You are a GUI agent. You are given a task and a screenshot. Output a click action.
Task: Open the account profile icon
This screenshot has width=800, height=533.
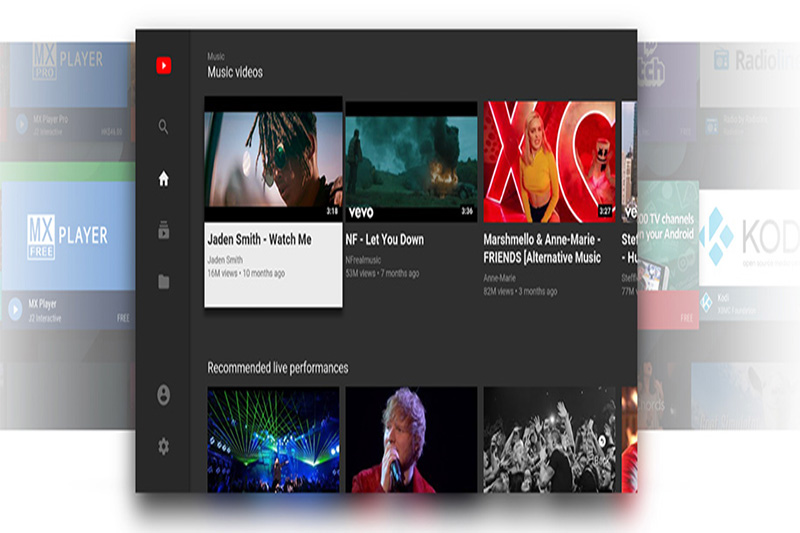[164, 395]
